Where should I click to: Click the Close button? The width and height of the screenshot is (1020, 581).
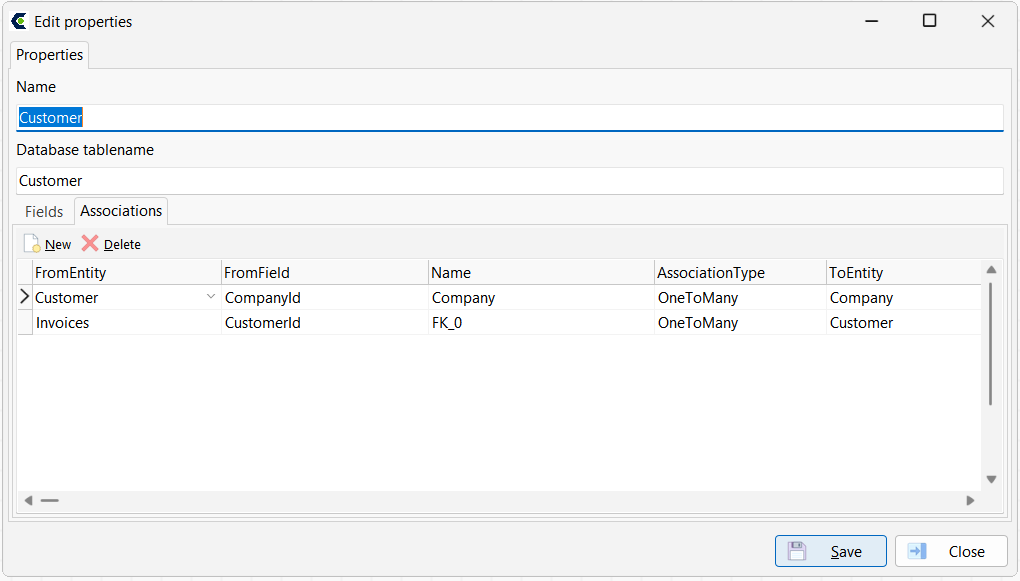(x=951, y=551)
